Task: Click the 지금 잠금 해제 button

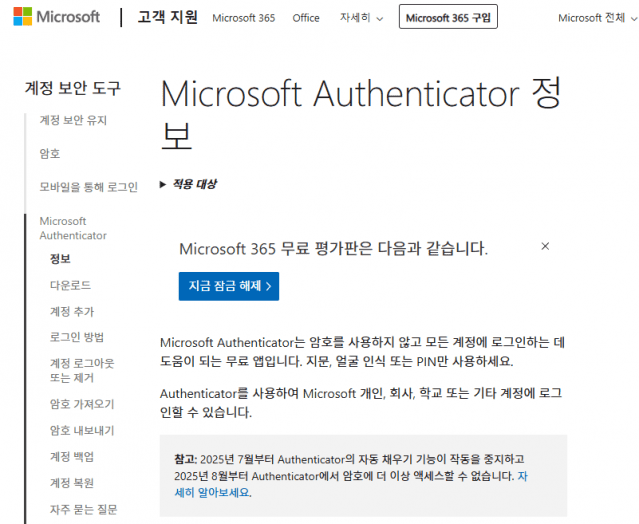Action: [229, 286]
